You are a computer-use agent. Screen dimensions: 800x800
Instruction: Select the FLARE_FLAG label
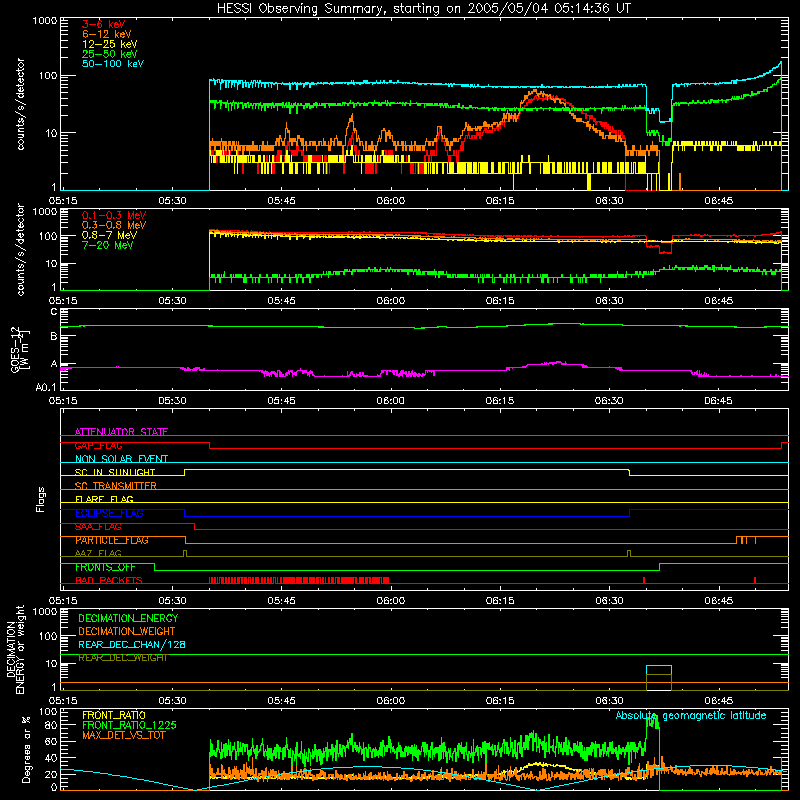104,499
